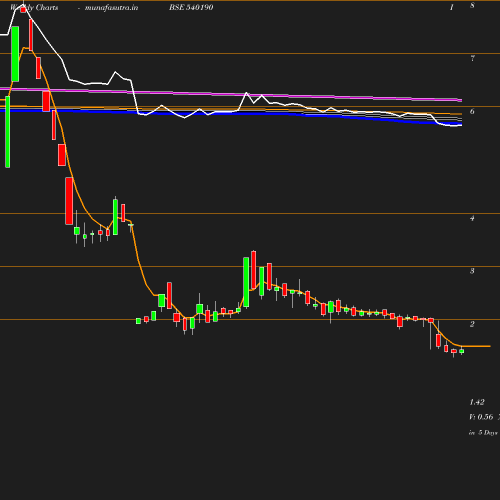
Task: Click the price axis label '2'
Action: click(472, 324)
